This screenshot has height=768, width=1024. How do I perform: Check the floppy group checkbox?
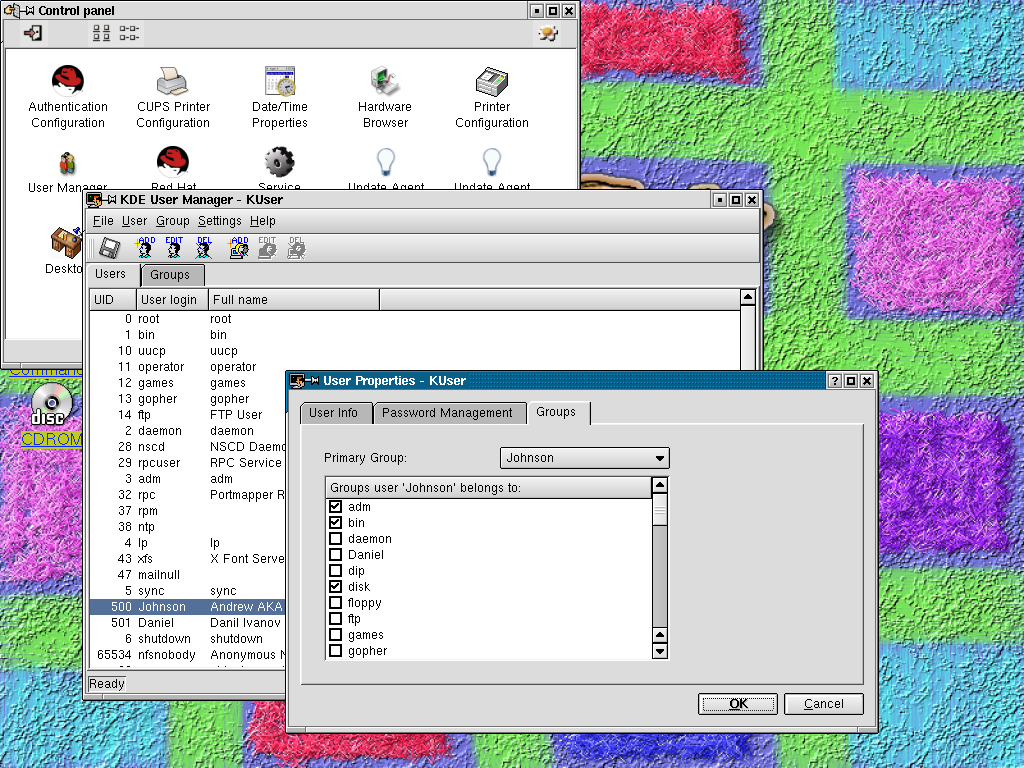(x=336, y=603)
